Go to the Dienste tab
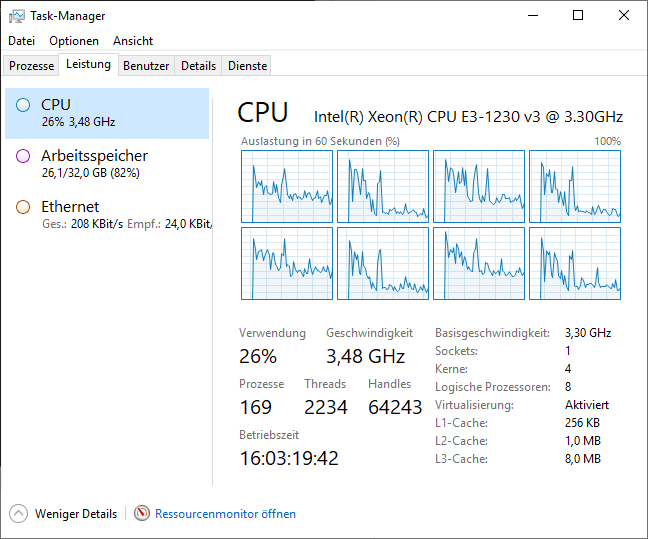 point(247,66)
